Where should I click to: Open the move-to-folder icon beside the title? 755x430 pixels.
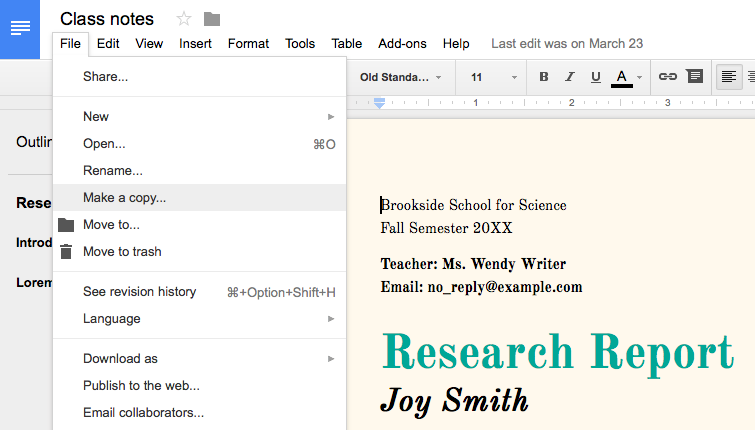212,19
